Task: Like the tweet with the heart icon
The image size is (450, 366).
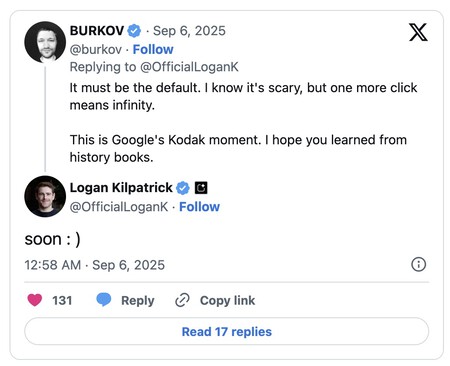Action: [35, 300]
